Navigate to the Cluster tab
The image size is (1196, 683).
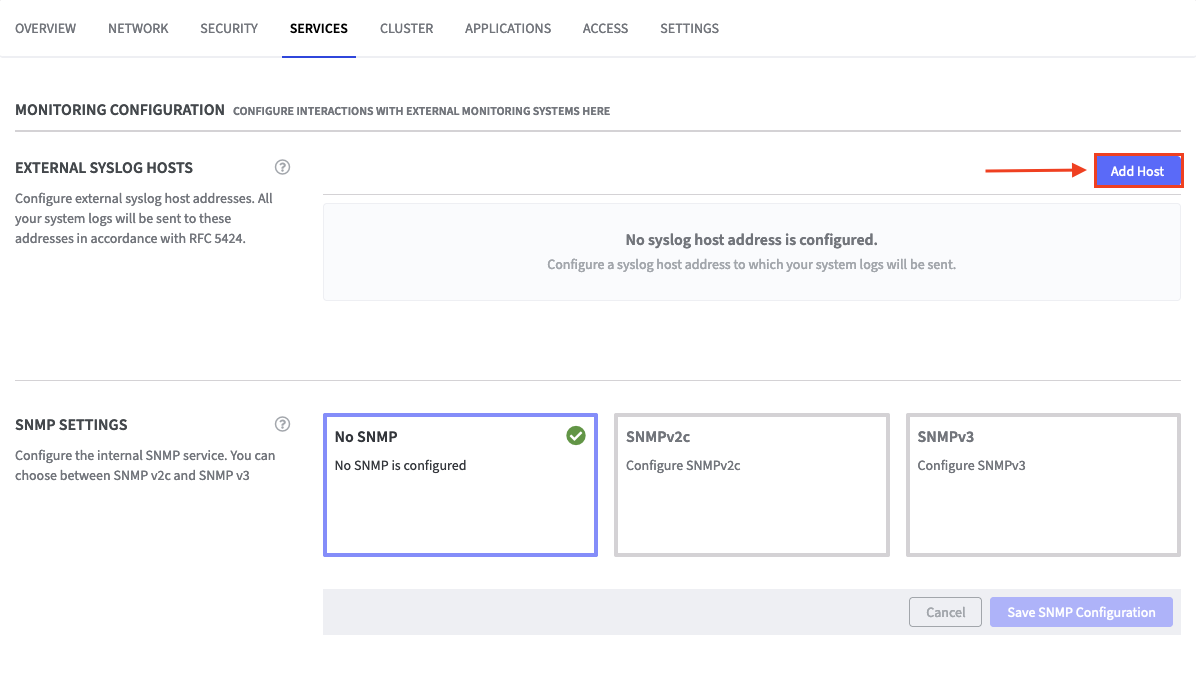point(406,28)
